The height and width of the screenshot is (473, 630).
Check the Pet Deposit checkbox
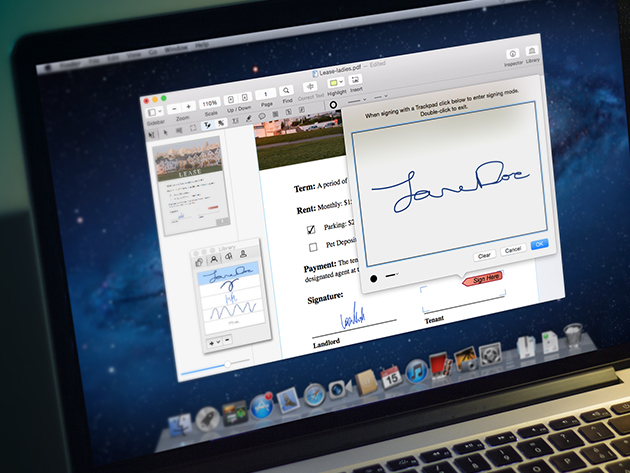313,245
